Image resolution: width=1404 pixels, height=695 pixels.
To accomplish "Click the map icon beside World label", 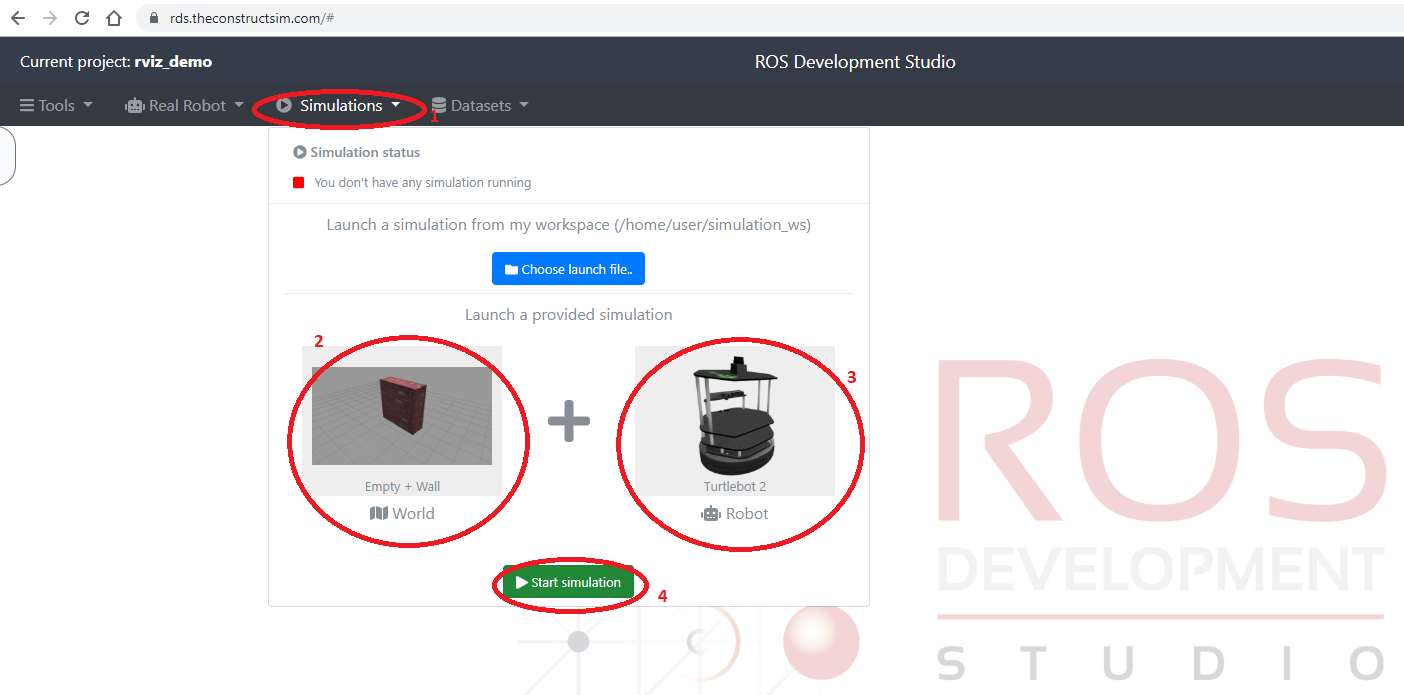I will 378,513.
